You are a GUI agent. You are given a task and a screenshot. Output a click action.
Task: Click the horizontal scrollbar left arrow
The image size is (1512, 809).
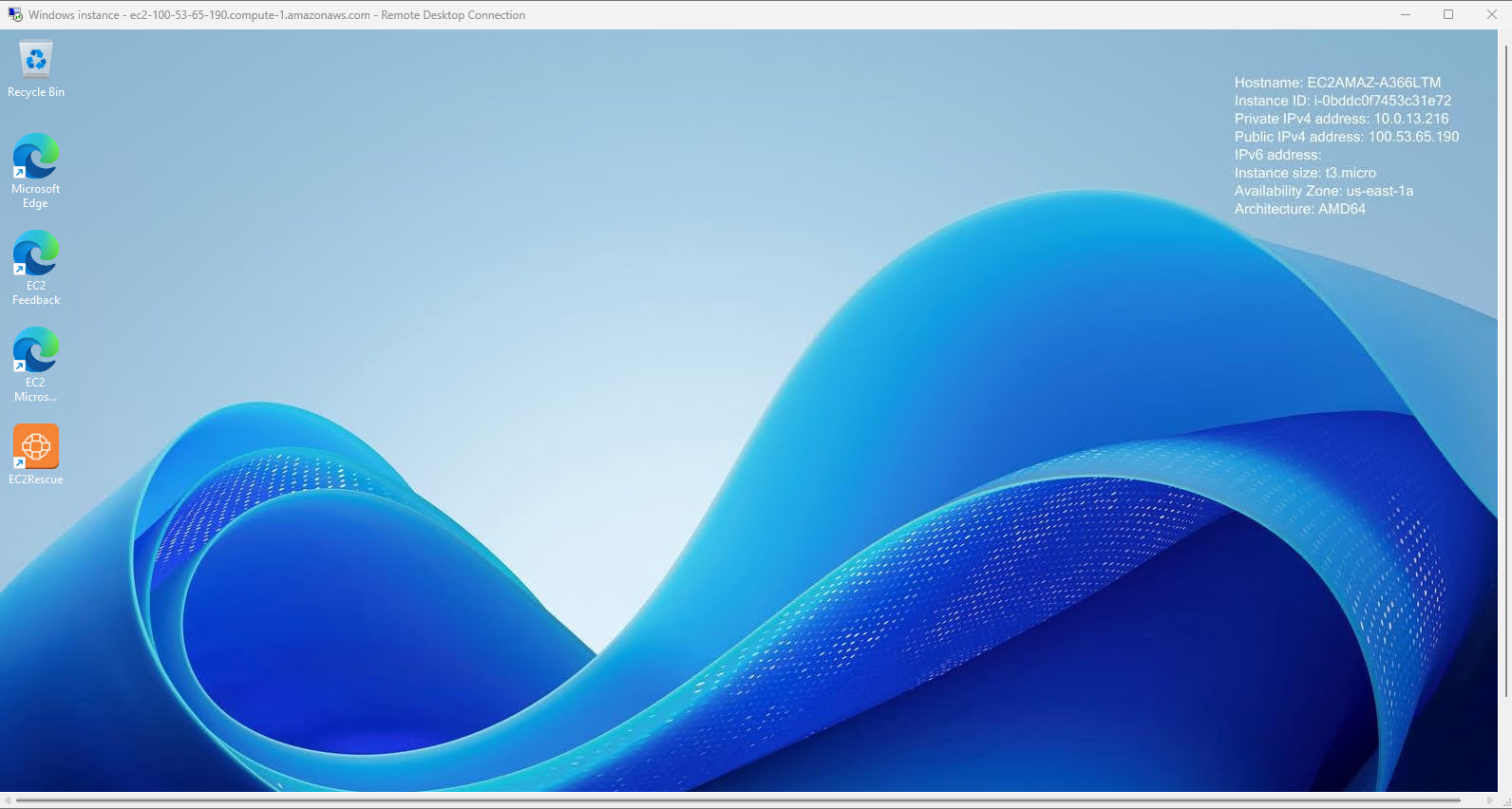tap(7, 800)
